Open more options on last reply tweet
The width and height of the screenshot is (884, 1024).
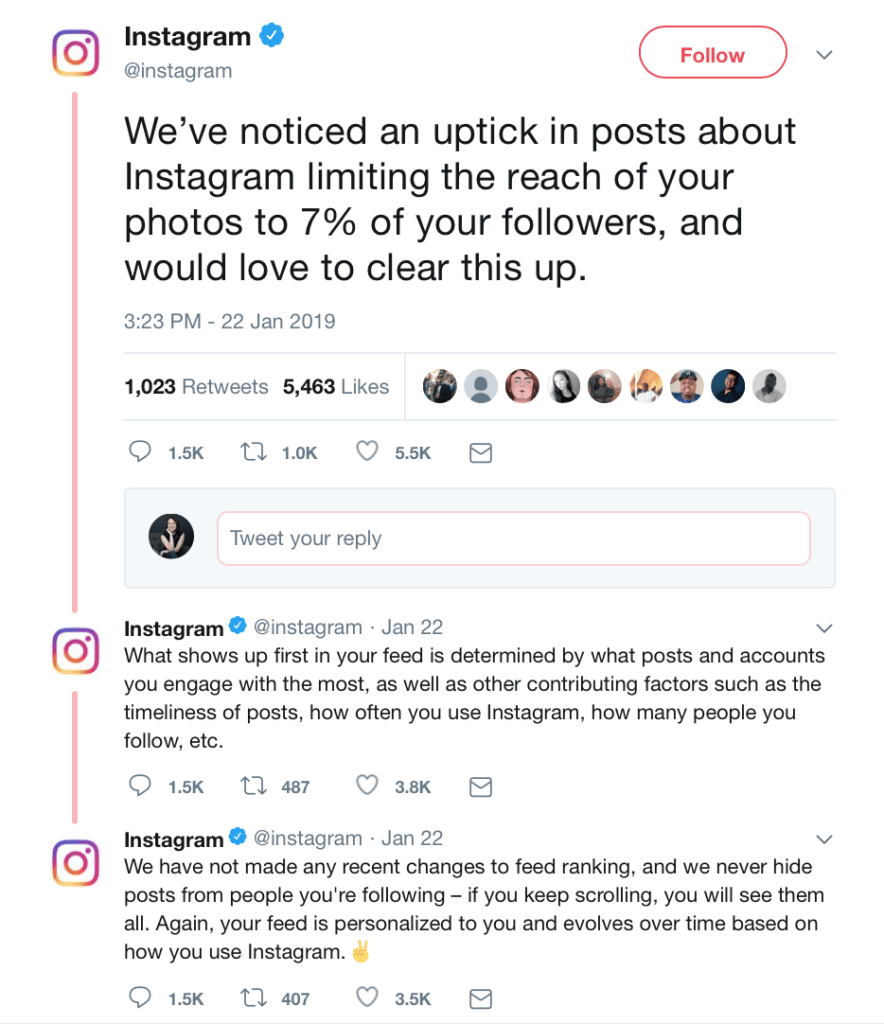(x=824, y=839)
